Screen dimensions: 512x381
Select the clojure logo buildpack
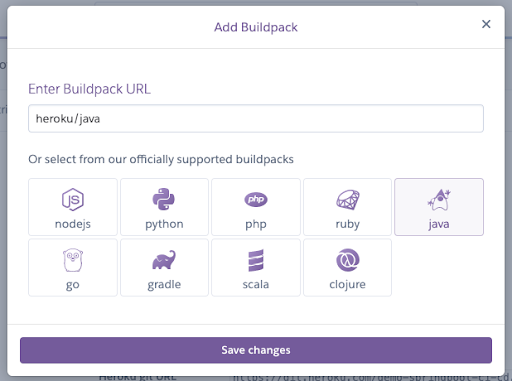[x=347, y=267]
